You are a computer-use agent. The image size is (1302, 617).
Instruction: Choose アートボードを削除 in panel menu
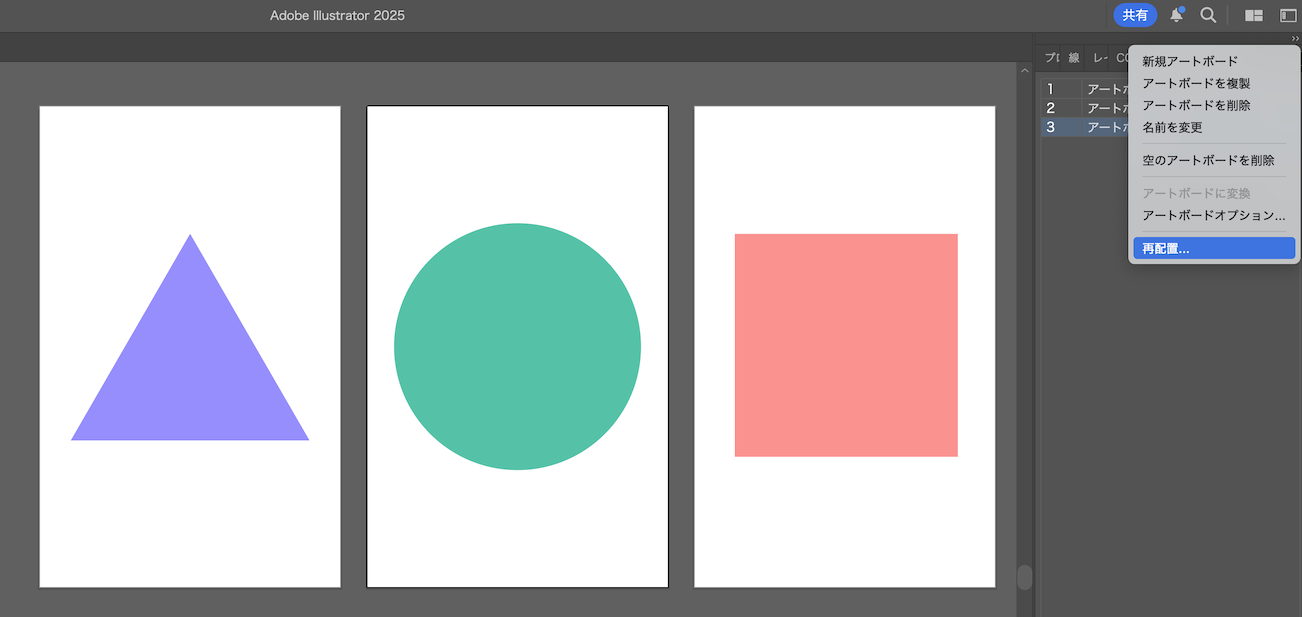(x=1196, y=106)
